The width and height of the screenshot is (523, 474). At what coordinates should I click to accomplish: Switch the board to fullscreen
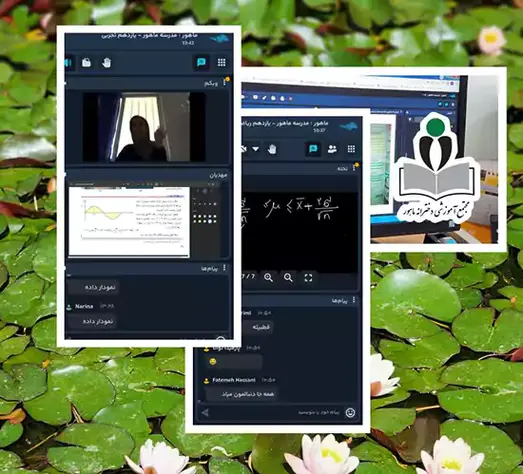(x=309, y=278)
